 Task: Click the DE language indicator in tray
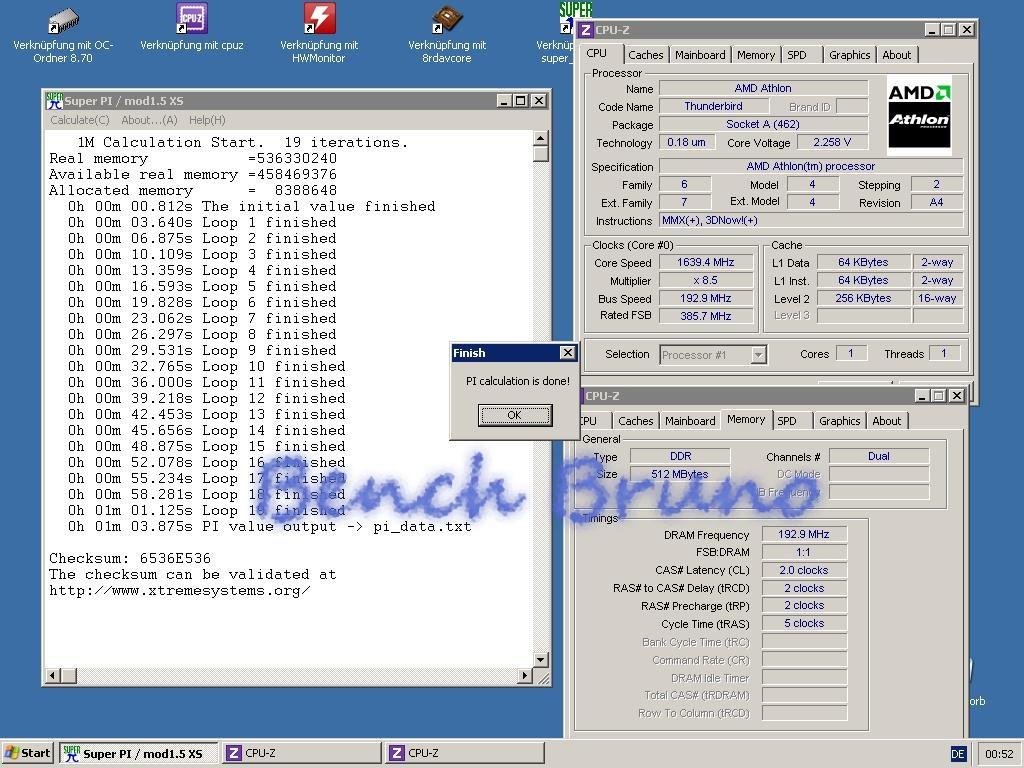(x=957, y=754)
